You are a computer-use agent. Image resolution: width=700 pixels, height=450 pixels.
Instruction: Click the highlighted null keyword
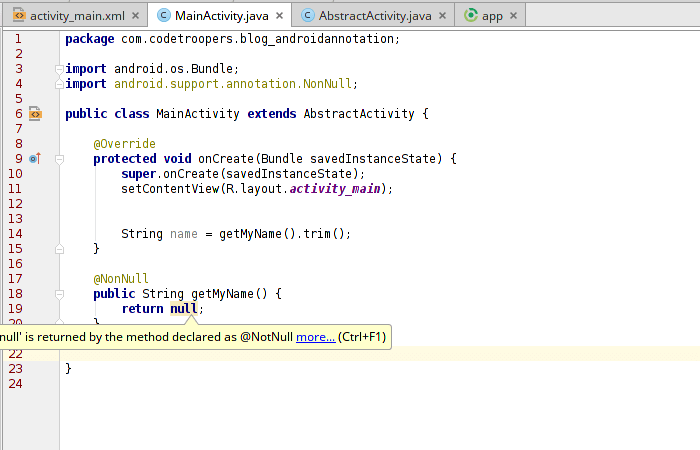pyautogui.click(x=183, y=309)
